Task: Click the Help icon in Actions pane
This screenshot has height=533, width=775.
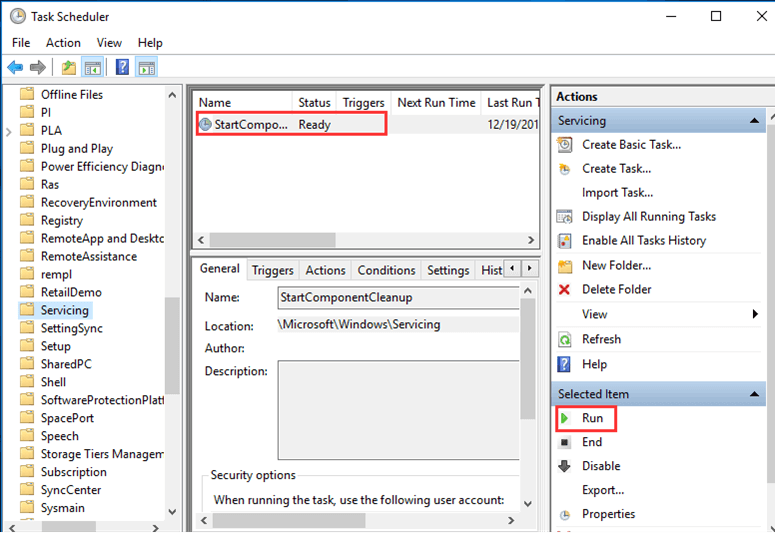Action: (564, 364)
